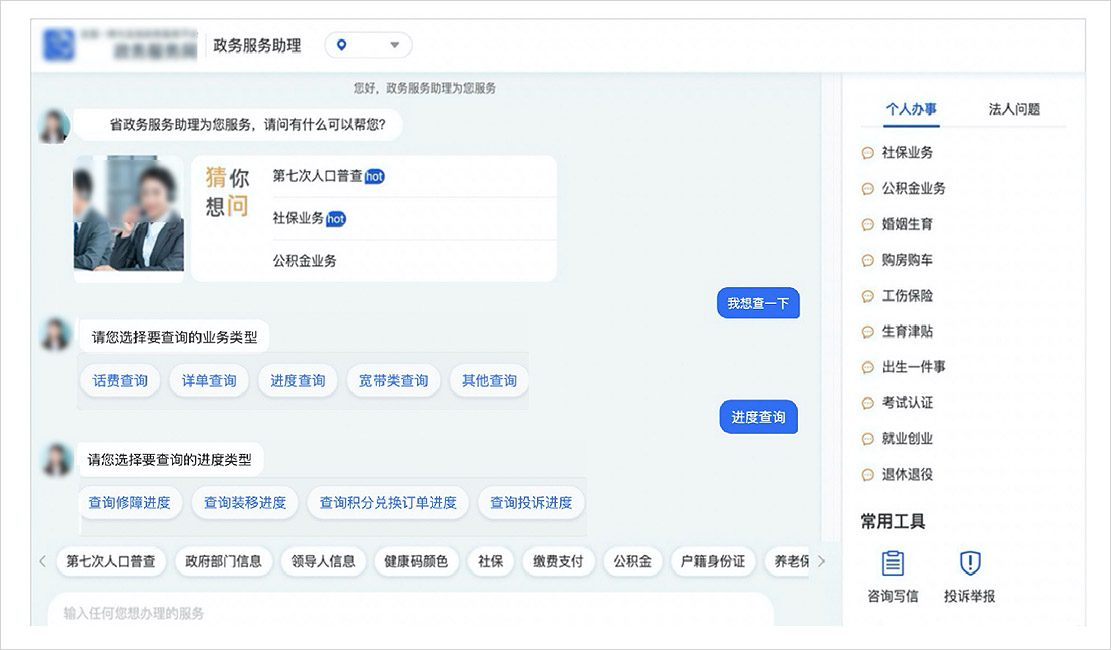
Task: Click the chat bubble icon beside 退休退役
Action: tap(867, 475)
